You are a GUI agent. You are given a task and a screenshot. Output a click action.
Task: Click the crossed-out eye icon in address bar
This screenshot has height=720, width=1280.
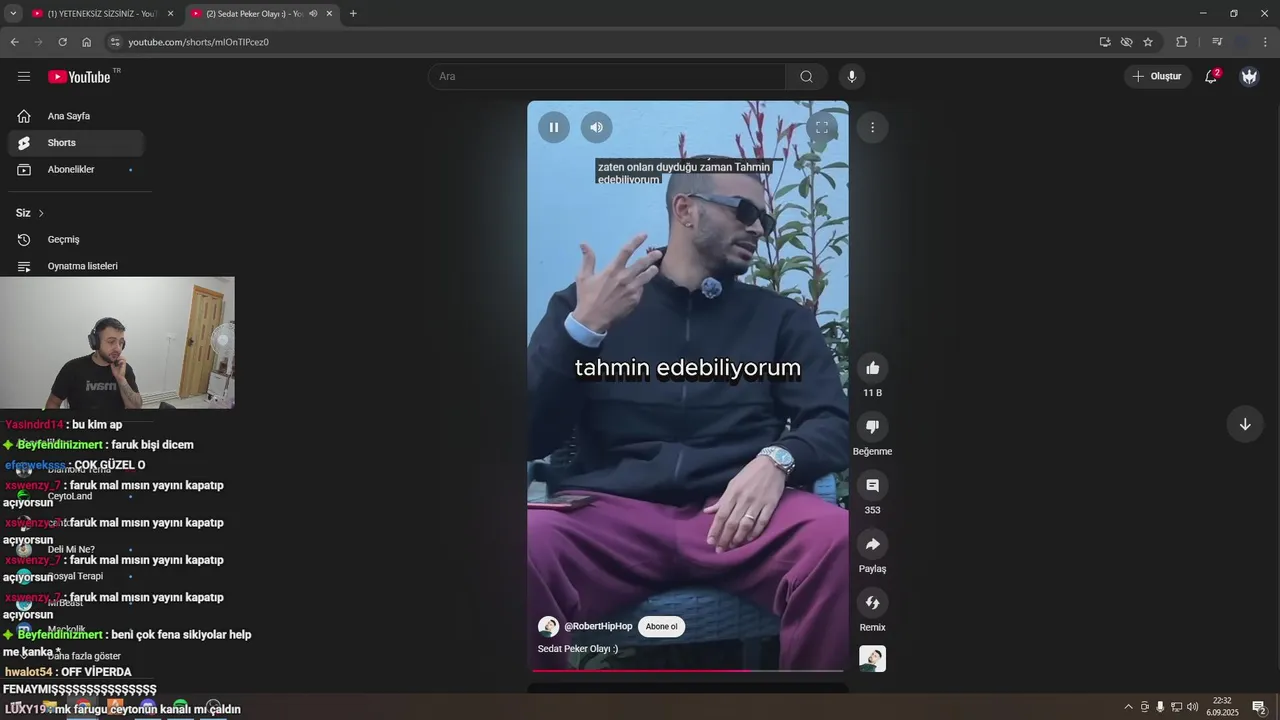(1126, 42)
